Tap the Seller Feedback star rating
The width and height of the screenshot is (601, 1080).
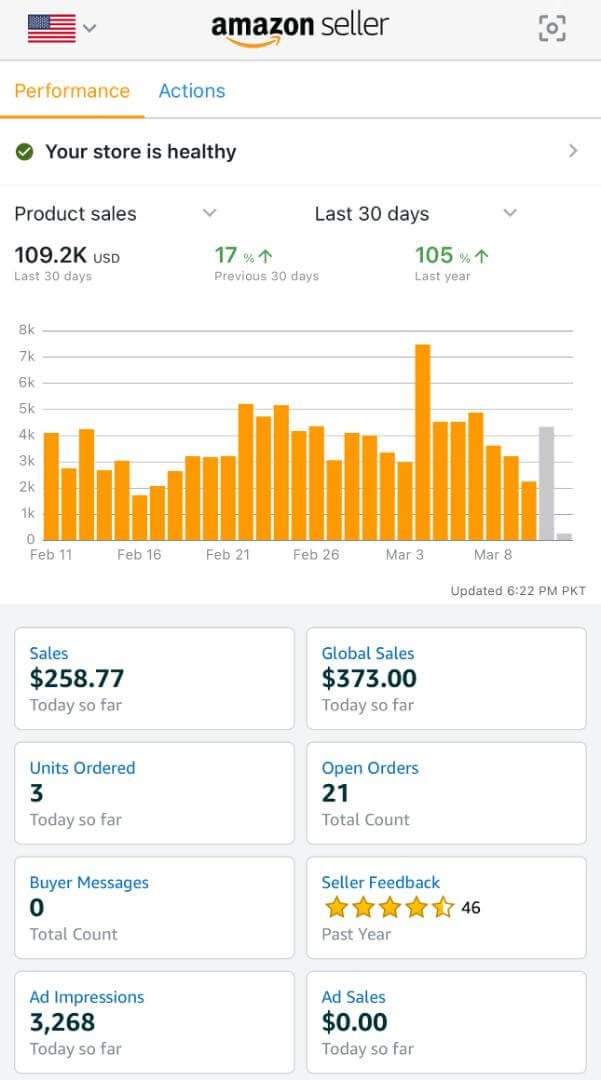coord(390,908)
